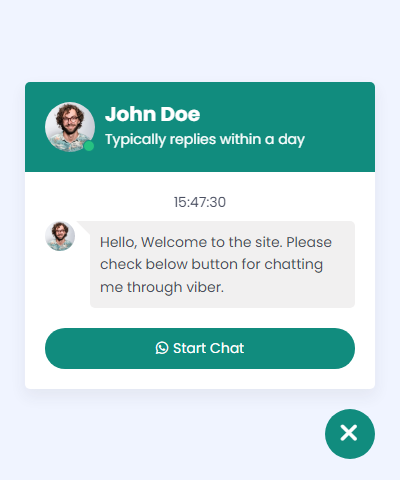Click the word 'Chat' on the button
400x480 pixels.
pos(227,348)
